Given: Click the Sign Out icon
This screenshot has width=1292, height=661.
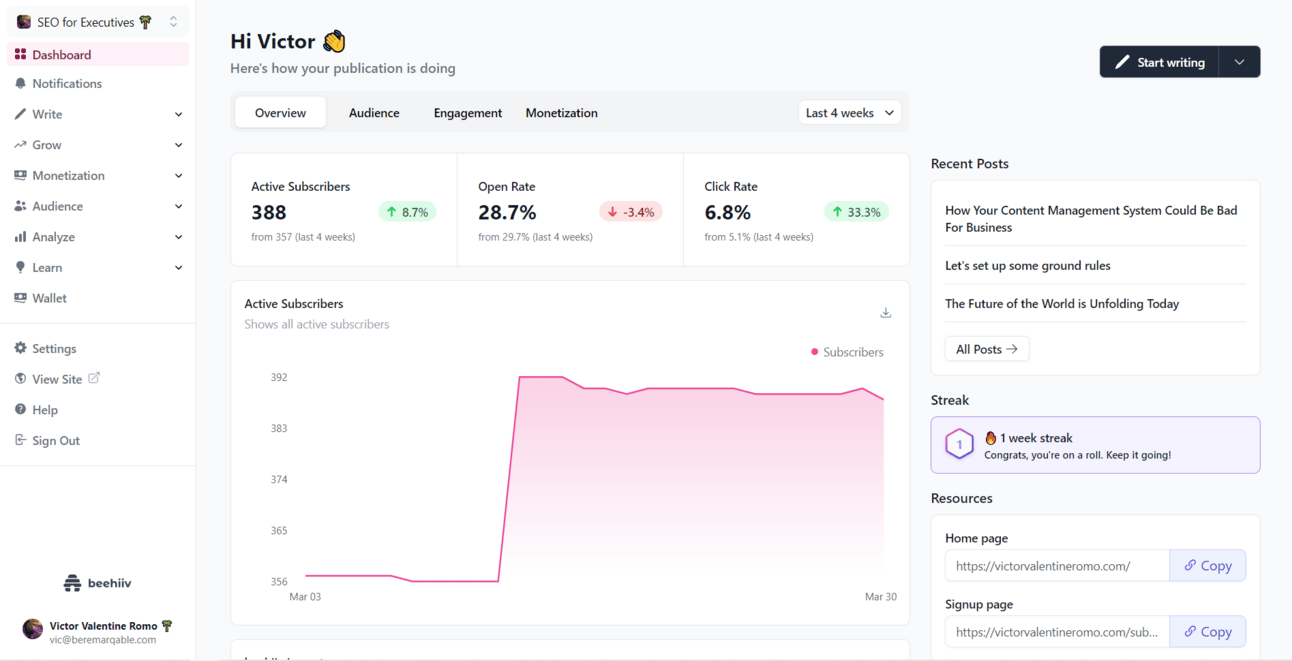Looking at the screenshot, I should [20, 440].
